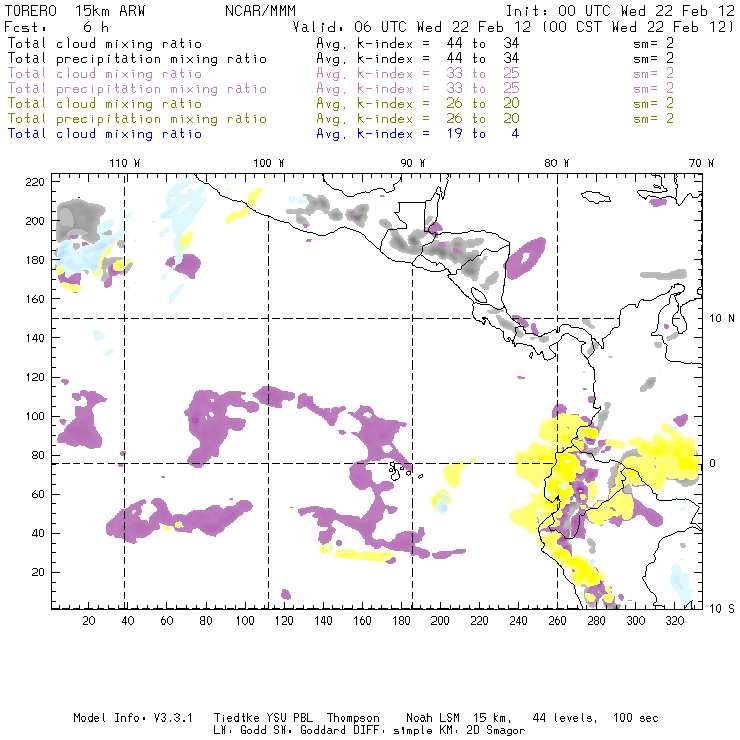
Task: Click 'sm= 2' on purple precipitation row
Action: click(653, 89)
